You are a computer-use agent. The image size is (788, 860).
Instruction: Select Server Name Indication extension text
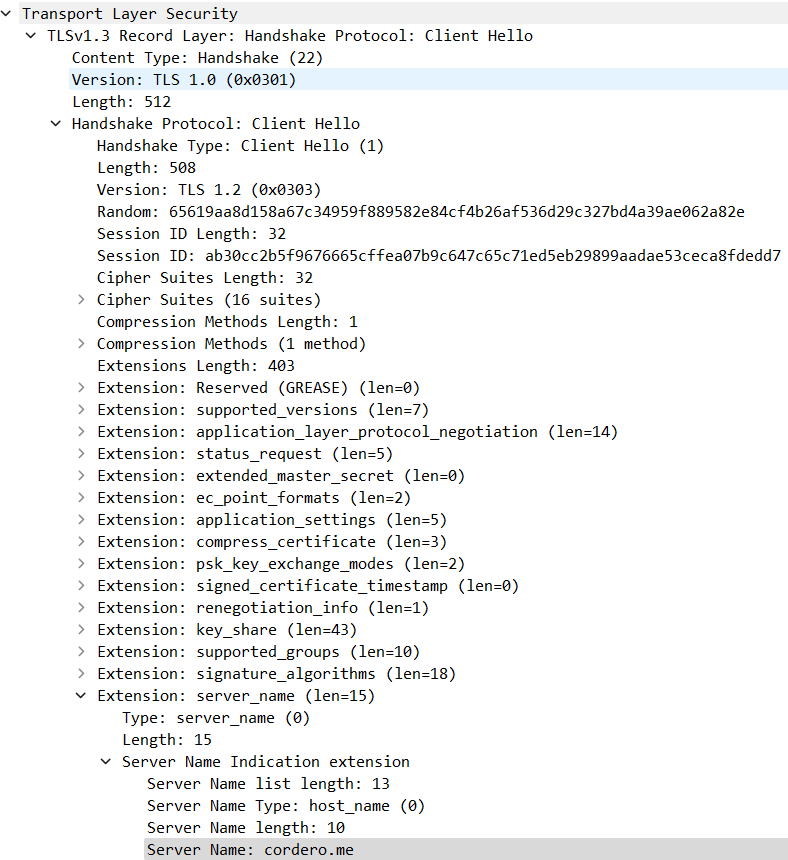click(266, 761)
